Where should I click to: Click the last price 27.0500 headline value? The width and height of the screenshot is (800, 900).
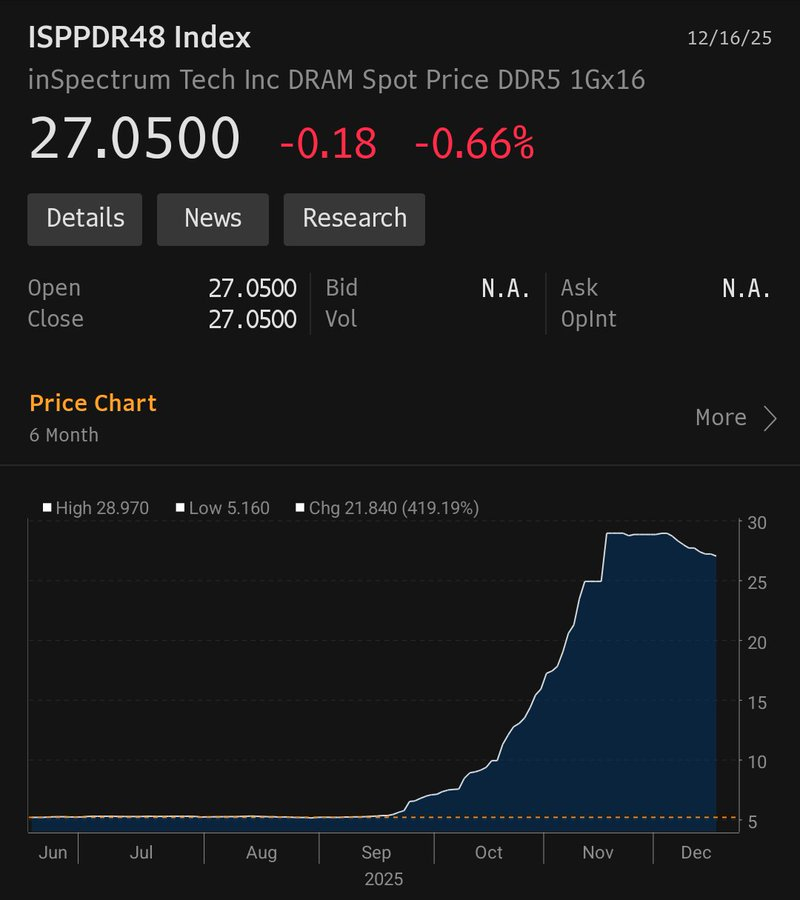point(134,138)
